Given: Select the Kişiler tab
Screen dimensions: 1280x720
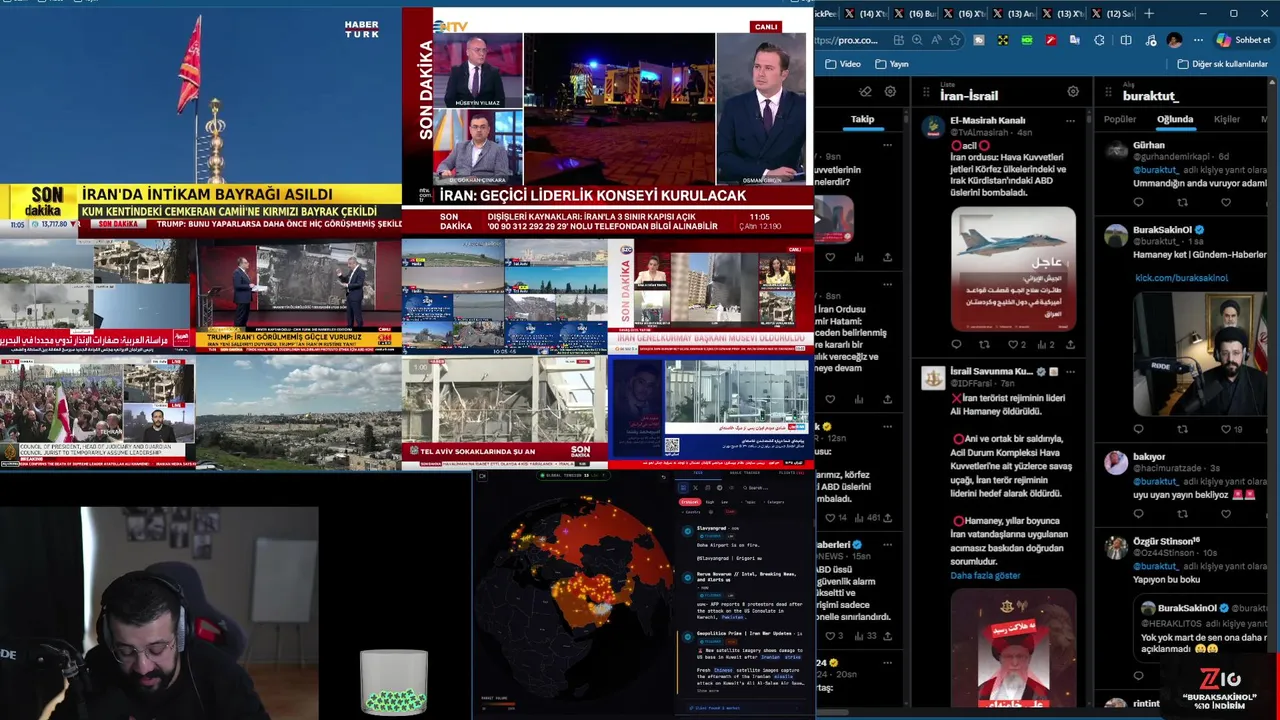Looking at the screenshot, I should click(1227, 119).
